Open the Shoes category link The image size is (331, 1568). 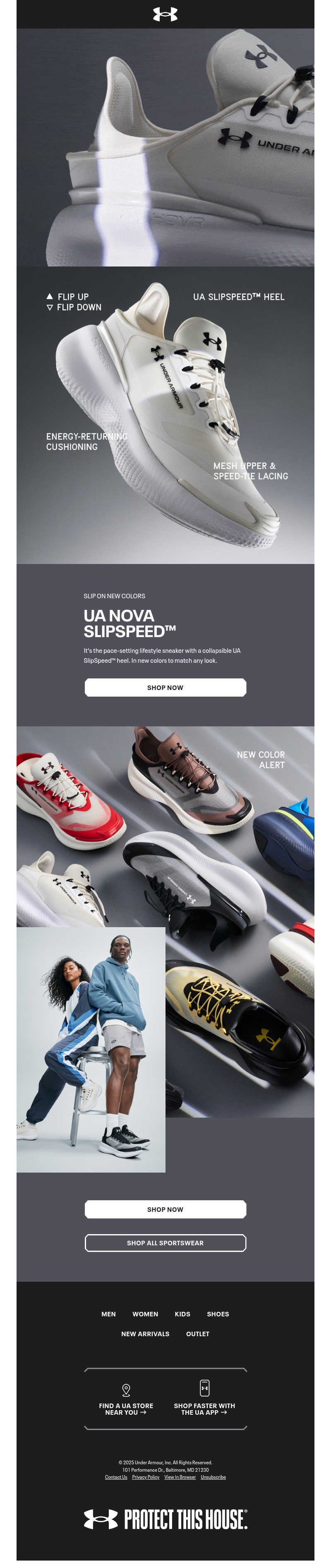(218, 1314)
